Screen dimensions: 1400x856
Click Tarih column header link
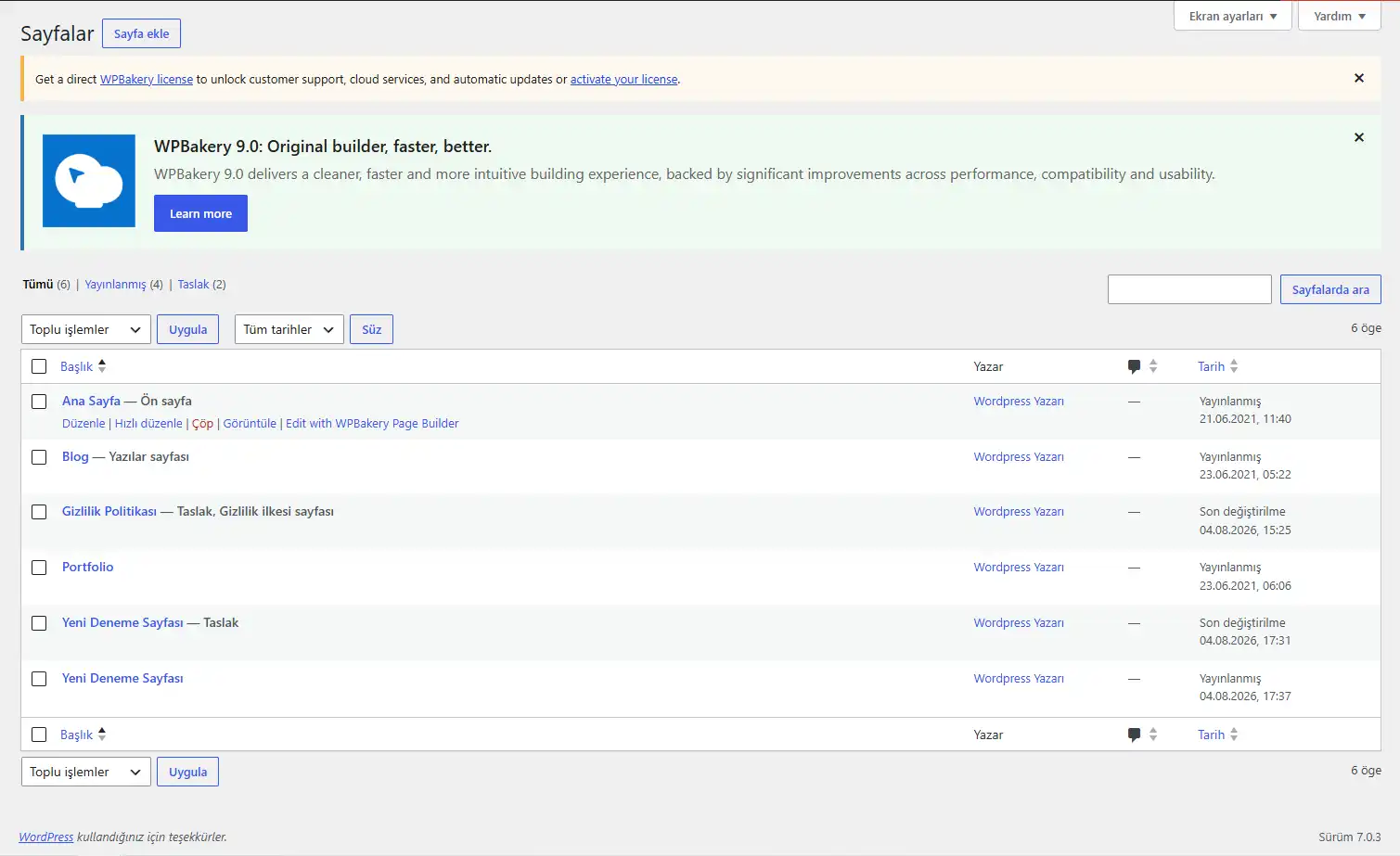click(1211, 367)
